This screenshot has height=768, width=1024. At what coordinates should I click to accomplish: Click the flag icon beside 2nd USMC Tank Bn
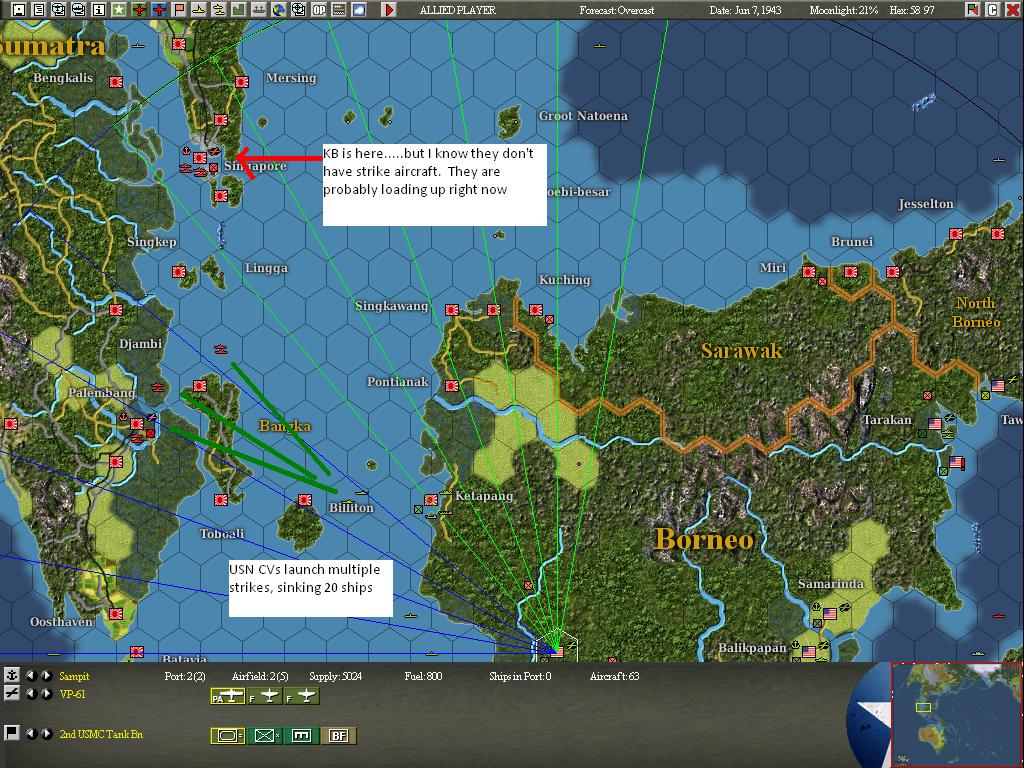click(12, 733)
